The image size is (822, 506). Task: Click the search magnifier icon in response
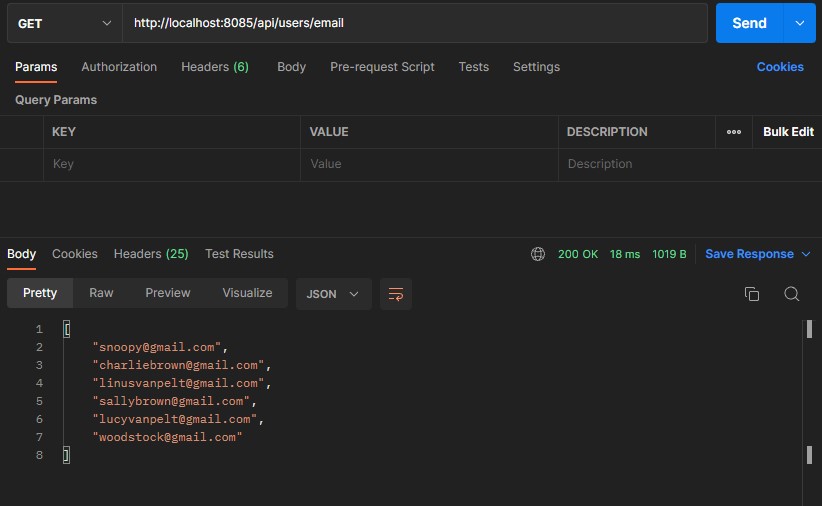point(791,294)
